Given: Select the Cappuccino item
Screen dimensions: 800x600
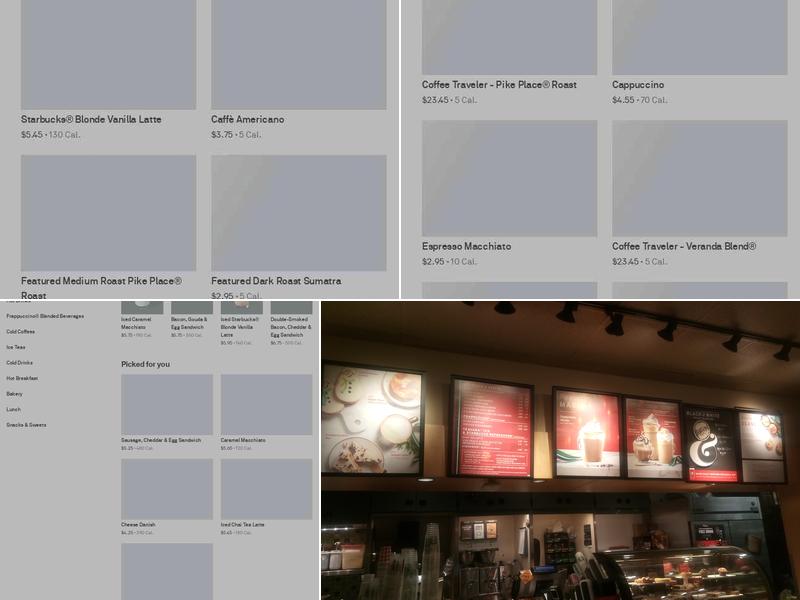Looking at the screenshot, I should (x=699, y=37).
